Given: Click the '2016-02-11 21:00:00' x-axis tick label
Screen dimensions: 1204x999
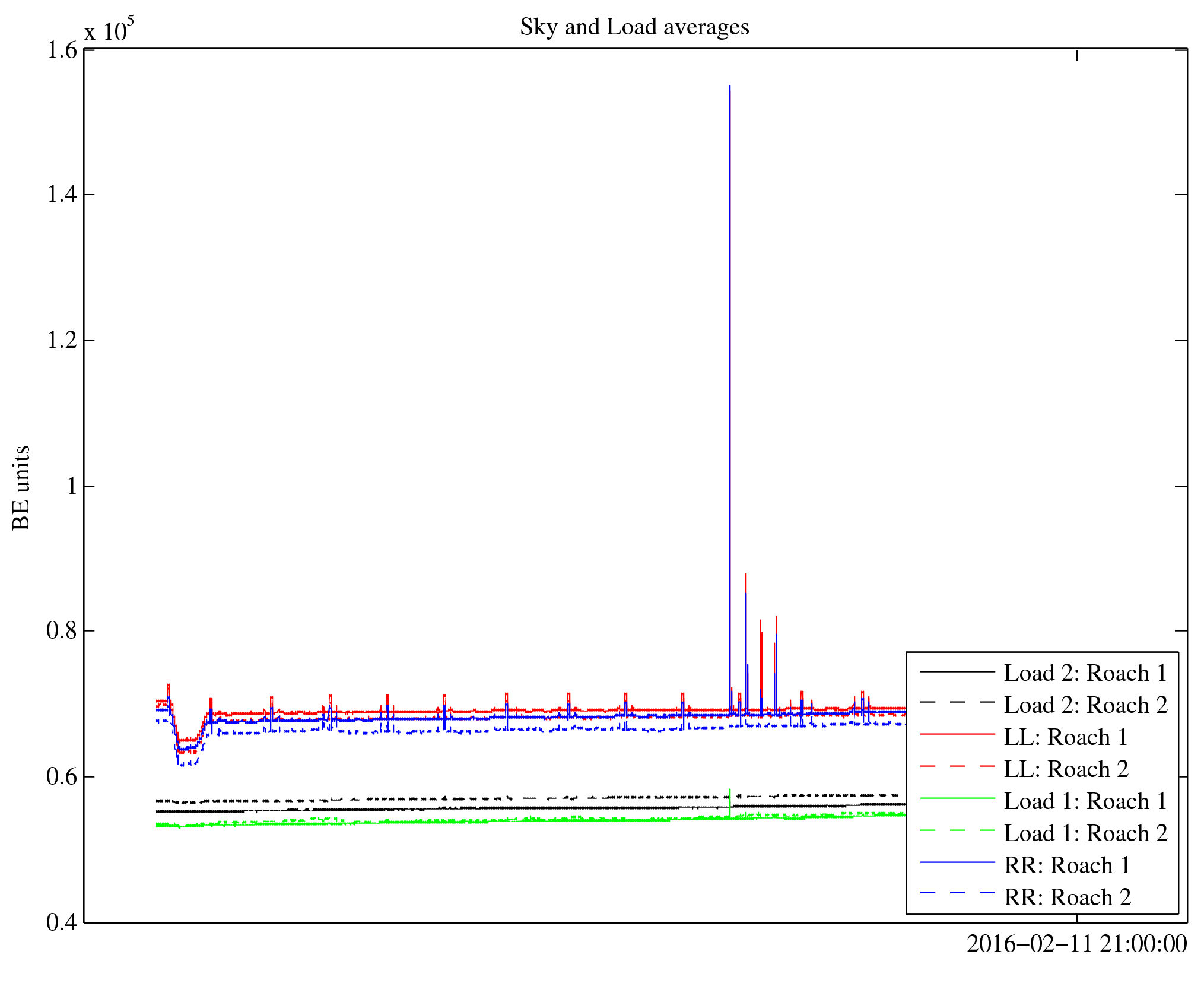Looking at the screenshot, I should point(1076,944).
